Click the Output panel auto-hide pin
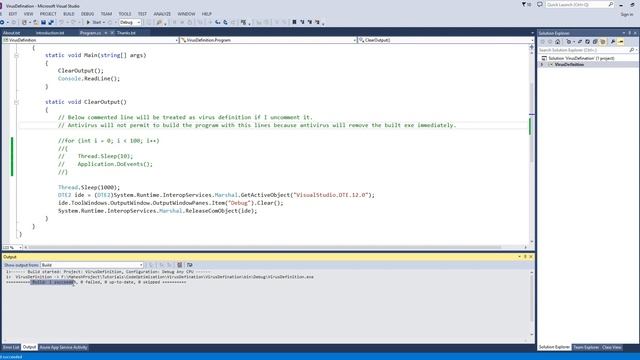The width and height of the screenshot is (640, 360). pyautogui.click(x=525, y=257)
